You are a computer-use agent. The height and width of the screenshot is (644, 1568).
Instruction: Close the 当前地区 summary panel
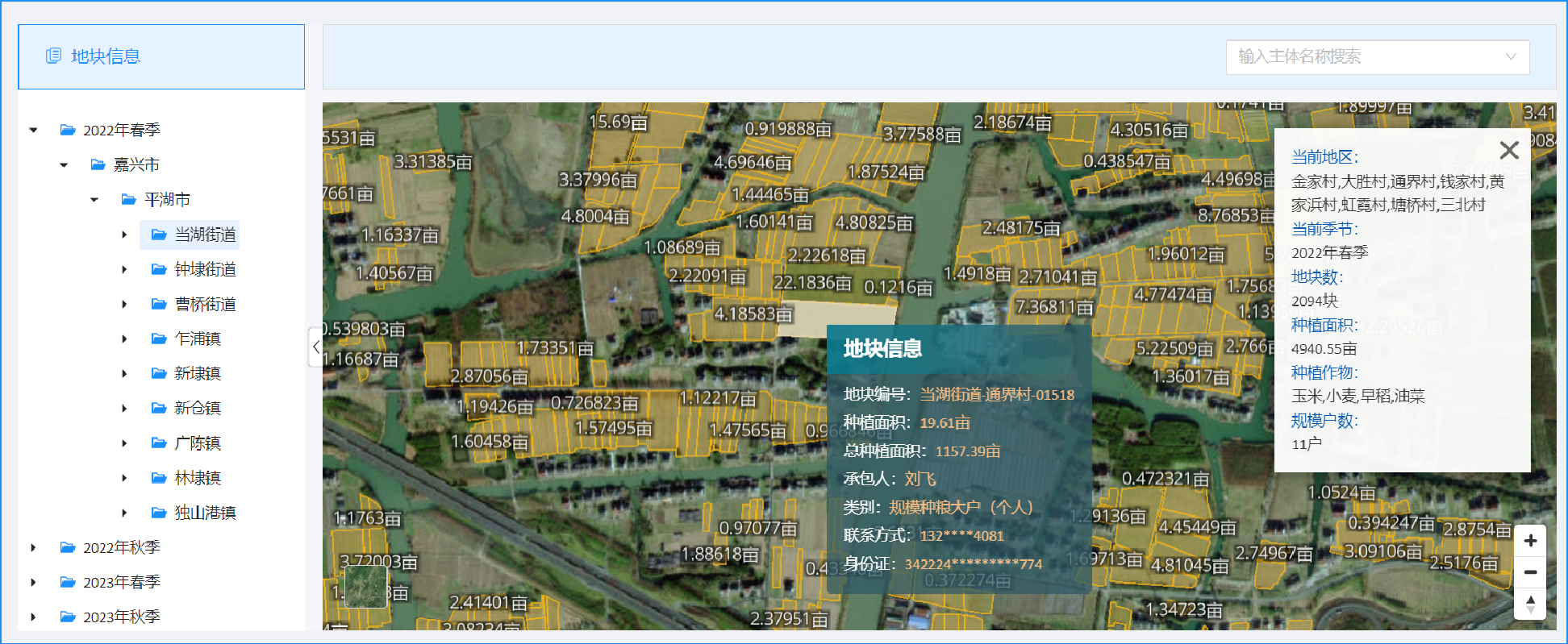click(1509, 150)
